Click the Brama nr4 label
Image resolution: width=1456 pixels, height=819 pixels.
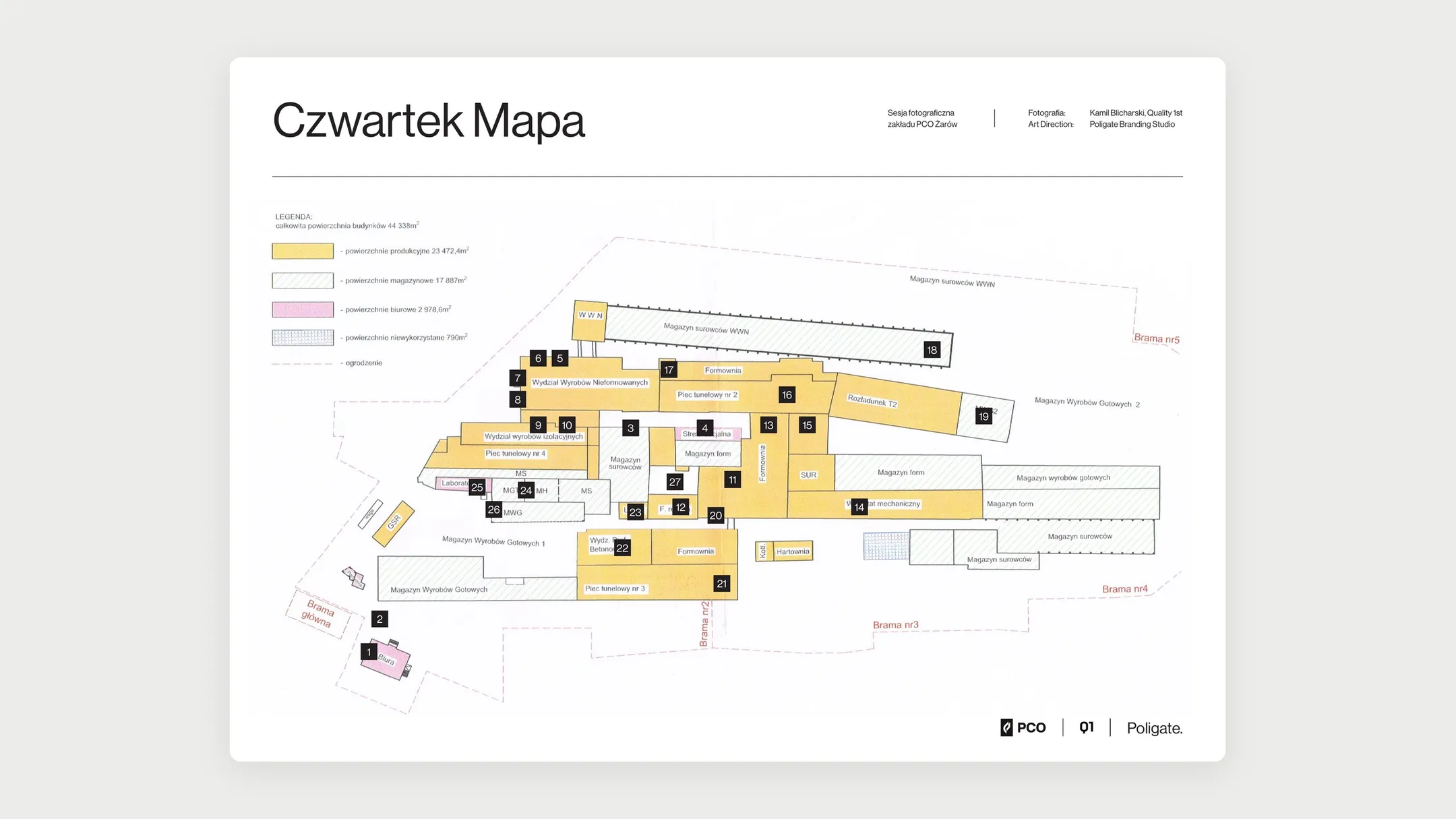point(1125,589)
